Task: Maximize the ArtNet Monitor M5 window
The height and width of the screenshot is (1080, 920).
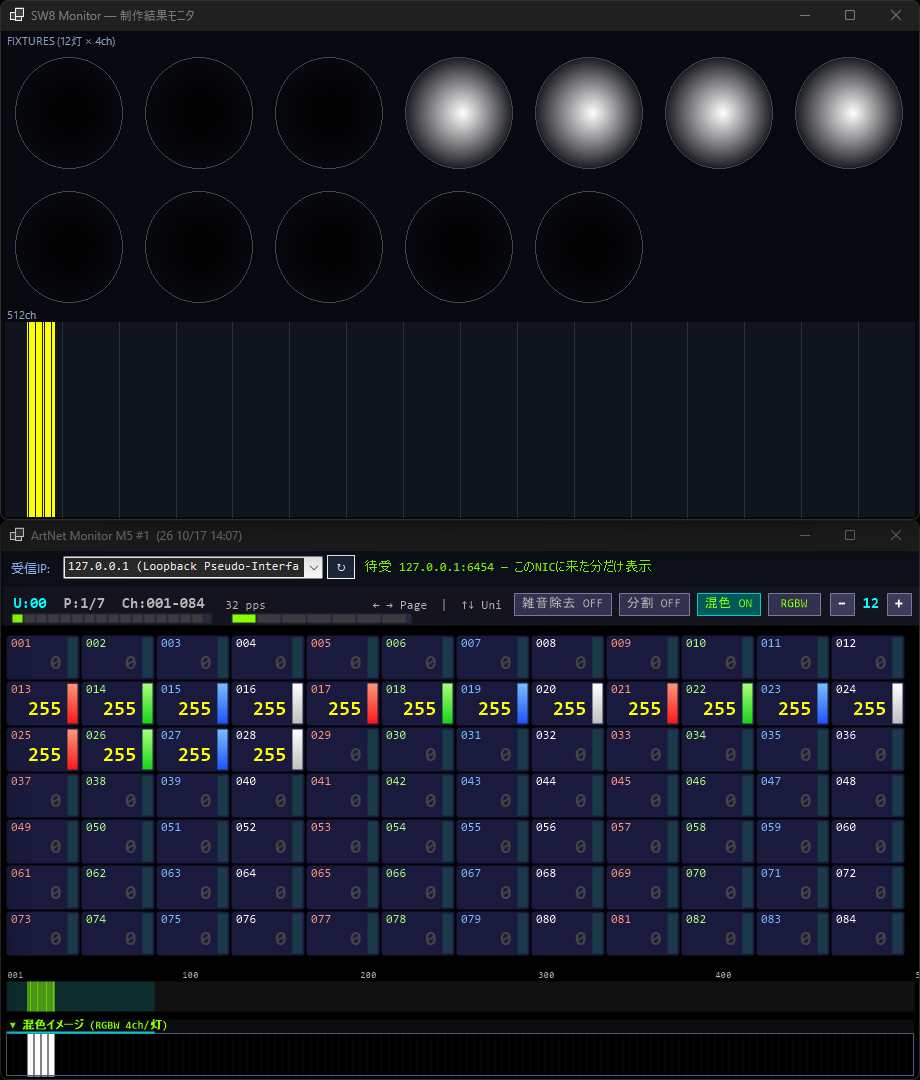Action: point(850,535)
